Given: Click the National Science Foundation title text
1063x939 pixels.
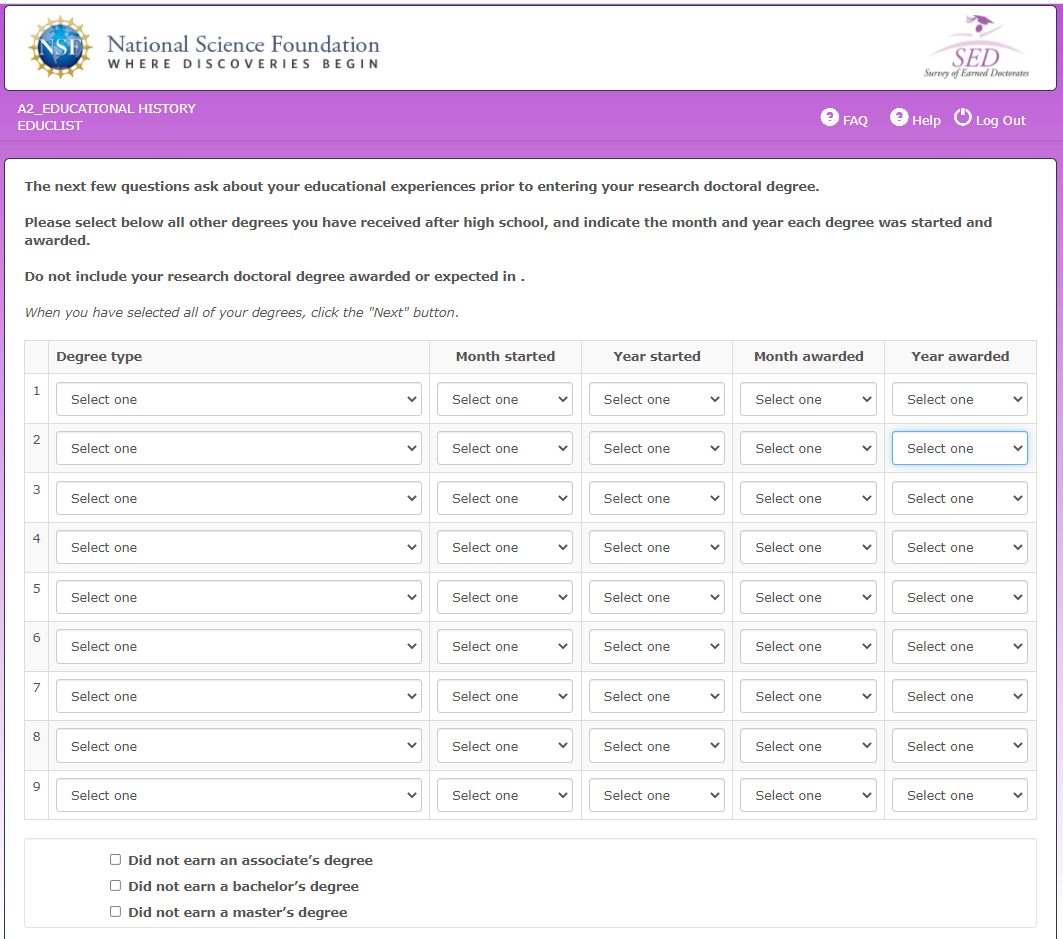Looking at the screenshot, I should click(x=243, y=44).
